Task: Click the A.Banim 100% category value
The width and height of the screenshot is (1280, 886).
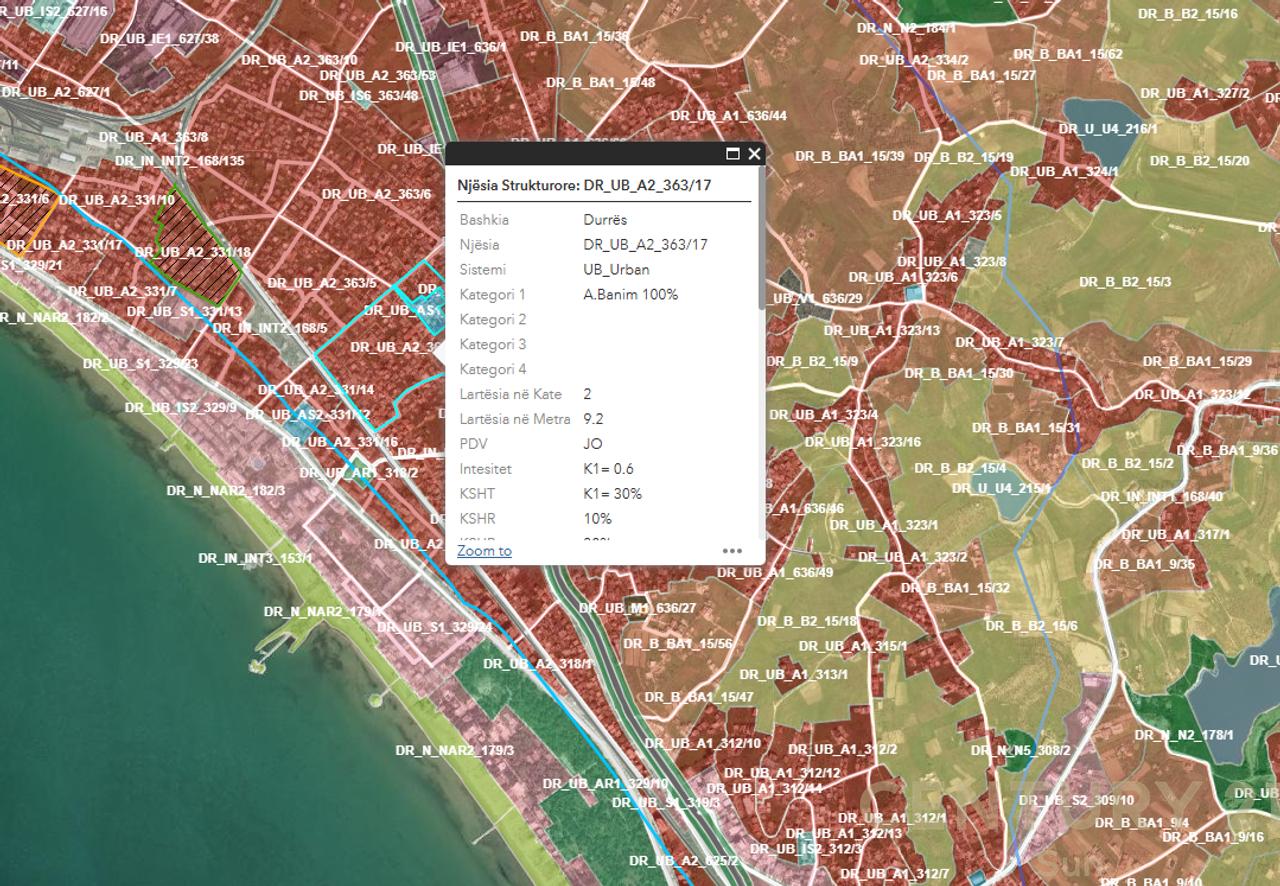Action: [630, 294]
